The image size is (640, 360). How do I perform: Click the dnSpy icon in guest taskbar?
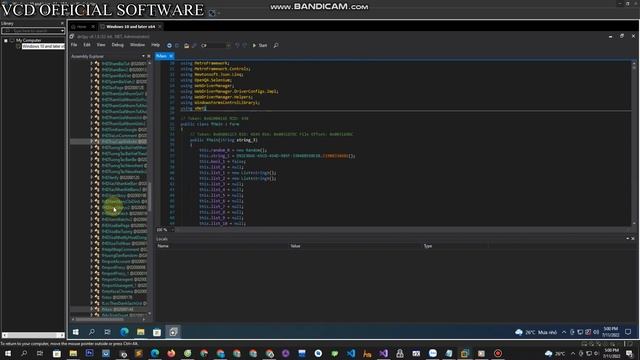[173, 332]
